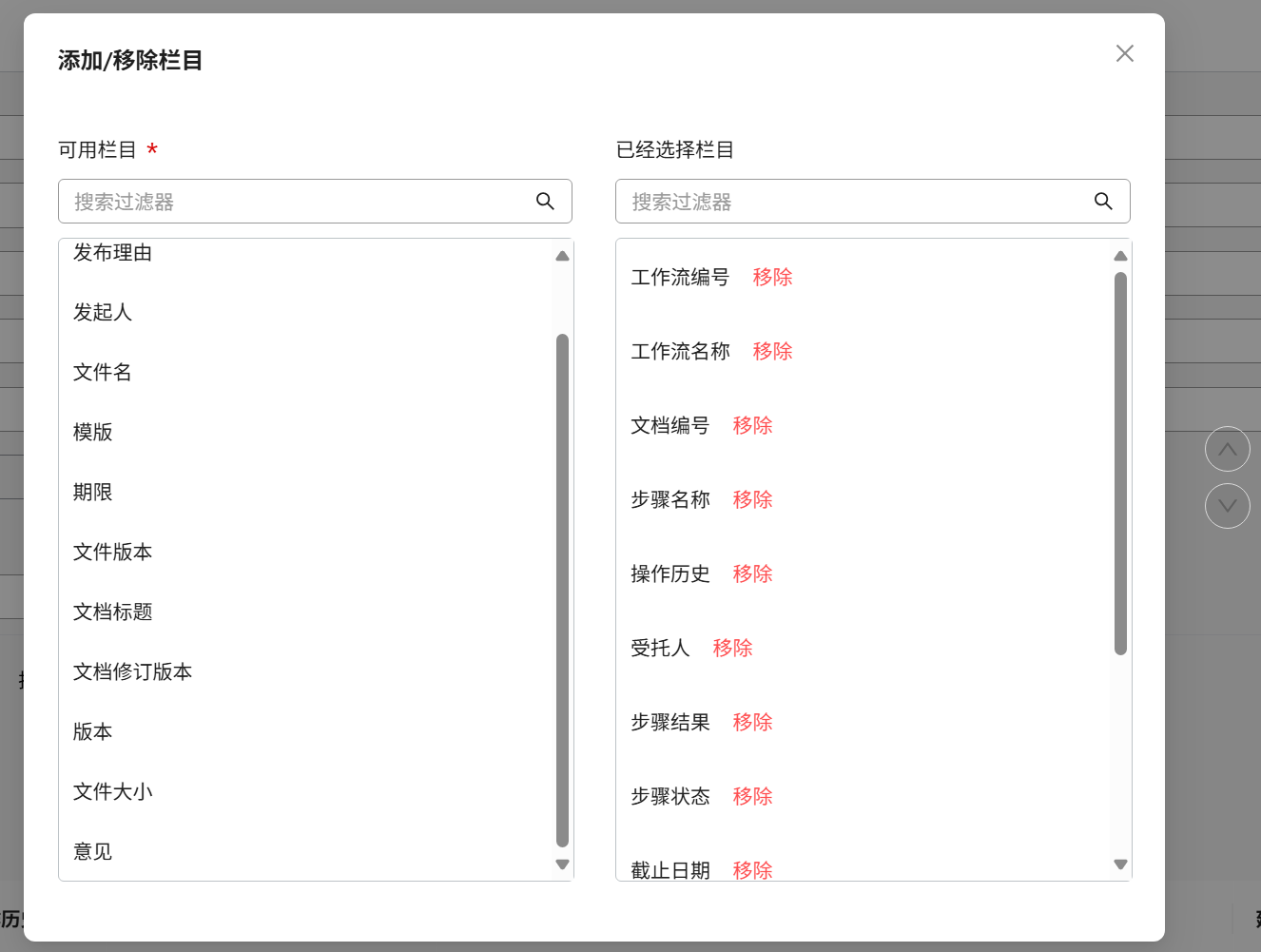Choose 文档修订版本 in available columns
This screenshot has width=1261, height=952.
pos(132,672)
